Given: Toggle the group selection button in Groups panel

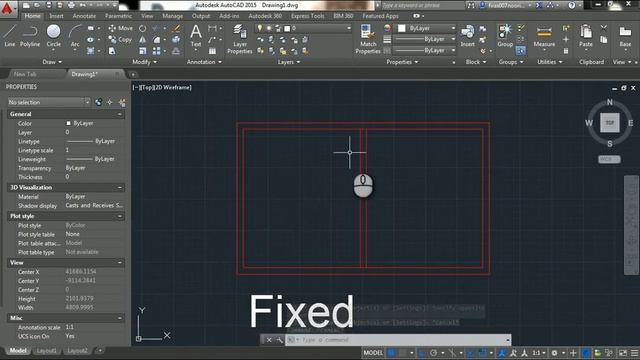Looking at the screenshot, I should point(520,51).
